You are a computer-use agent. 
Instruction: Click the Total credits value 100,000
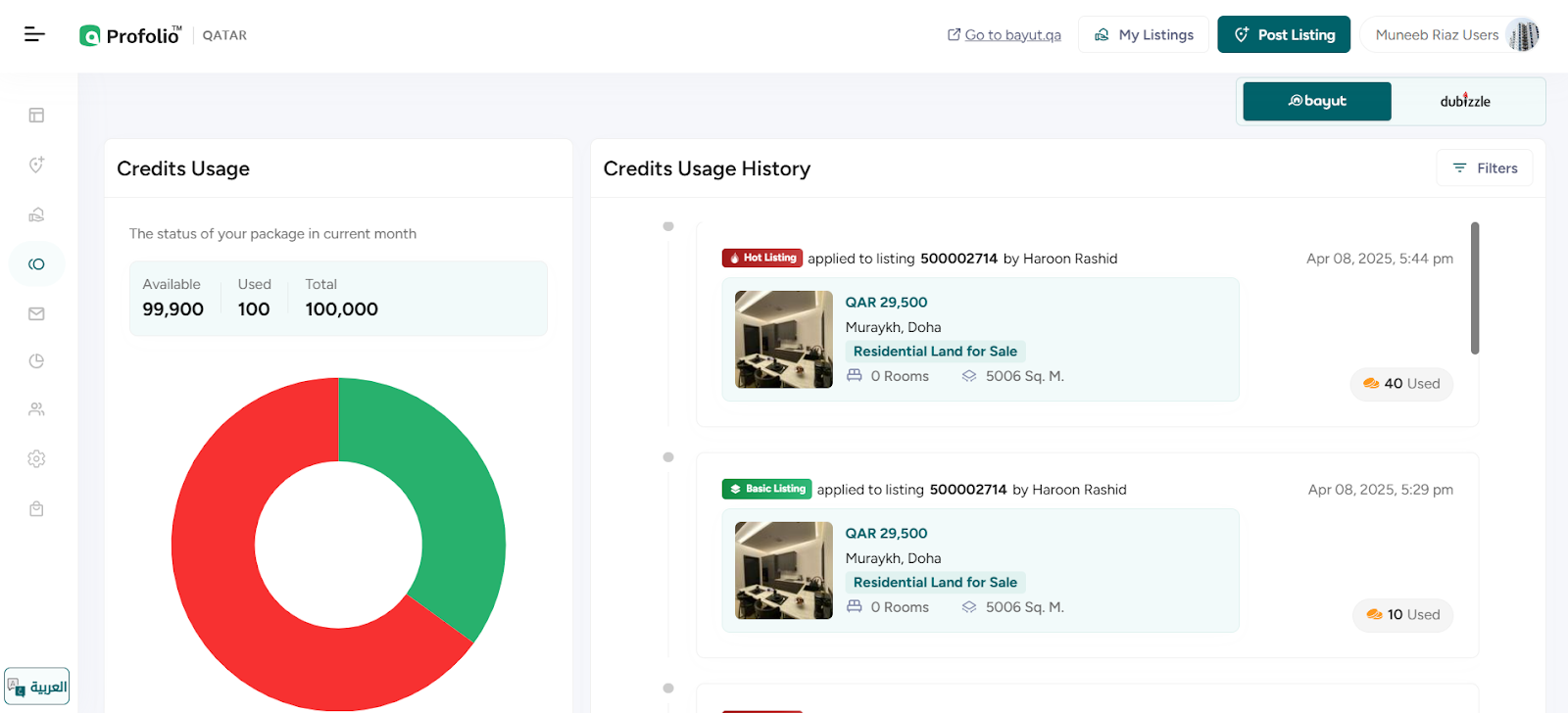[x=341, y=309]
